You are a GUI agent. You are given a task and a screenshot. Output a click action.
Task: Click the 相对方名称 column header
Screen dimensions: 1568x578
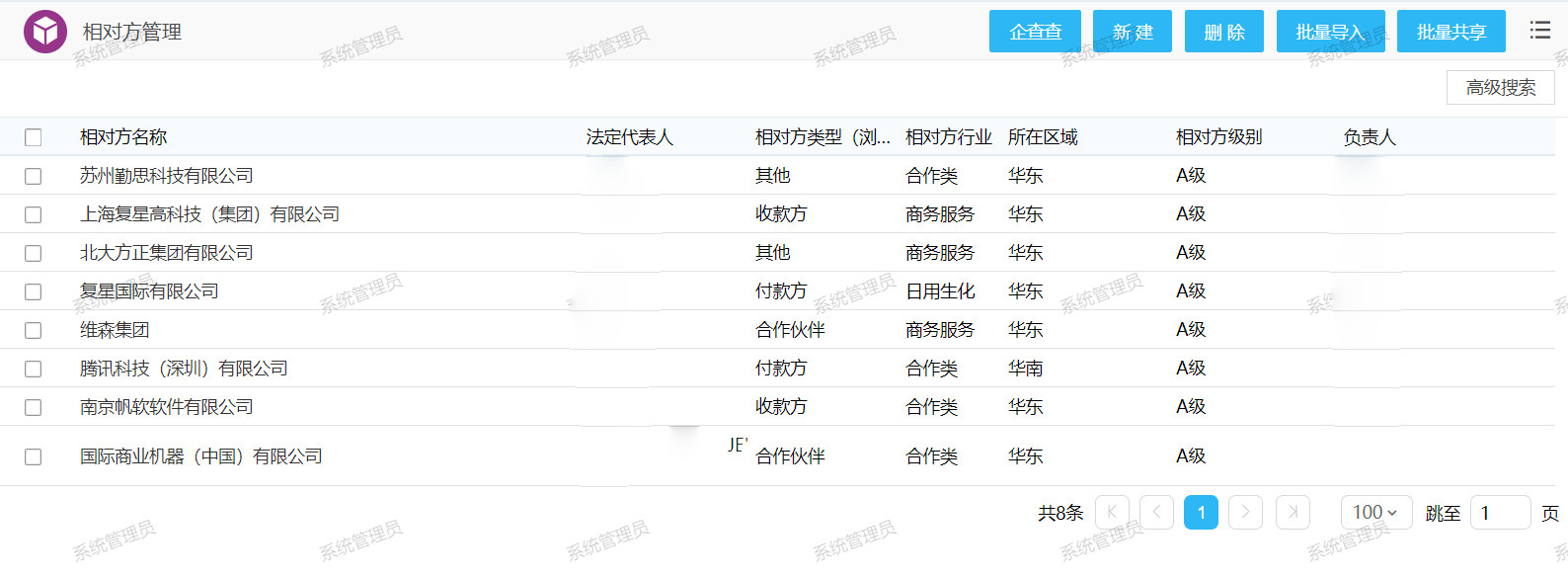123,137
